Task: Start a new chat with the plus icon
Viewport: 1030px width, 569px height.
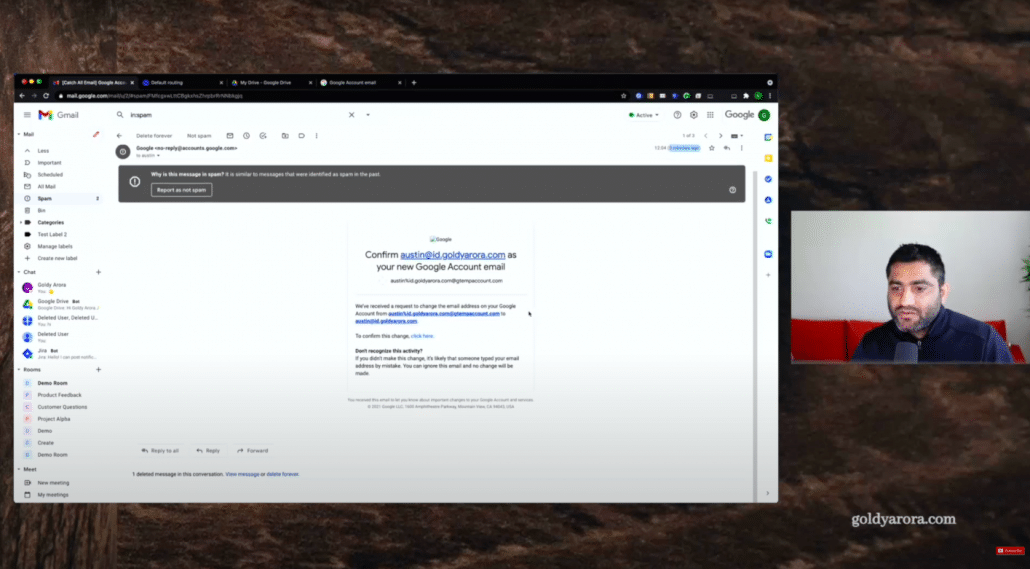Action: (99, 272)
